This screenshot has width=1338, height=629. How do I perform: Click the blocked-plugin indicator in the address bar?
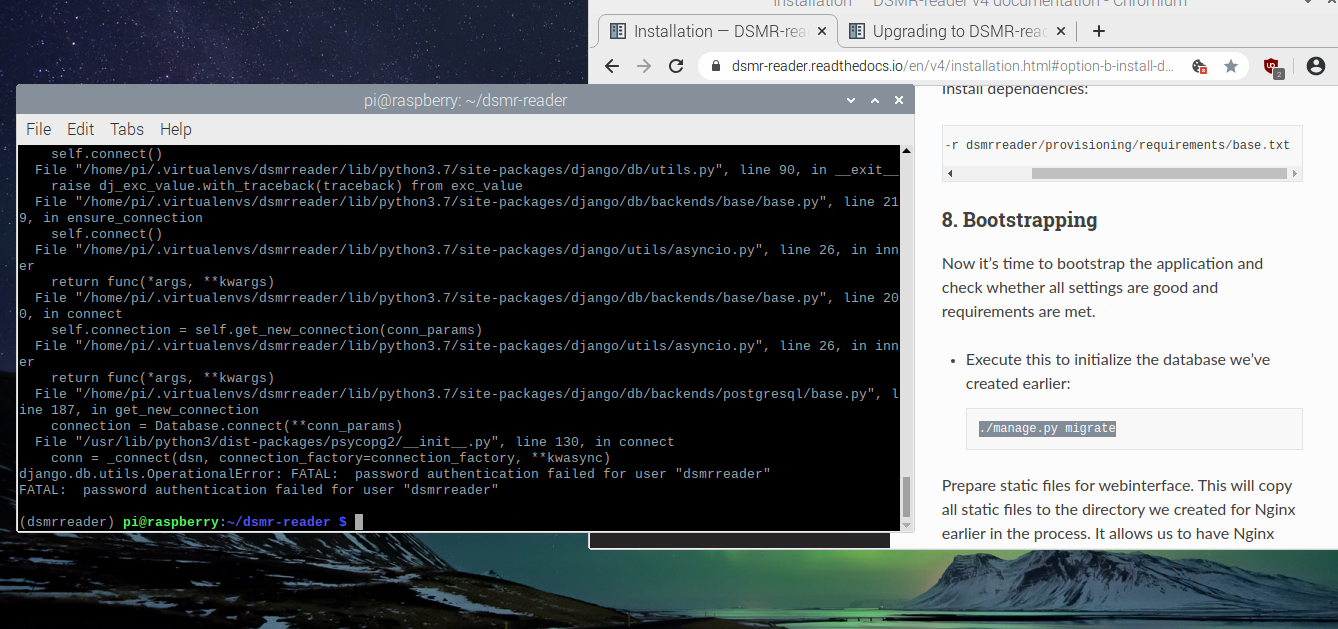click(1197, 66)
